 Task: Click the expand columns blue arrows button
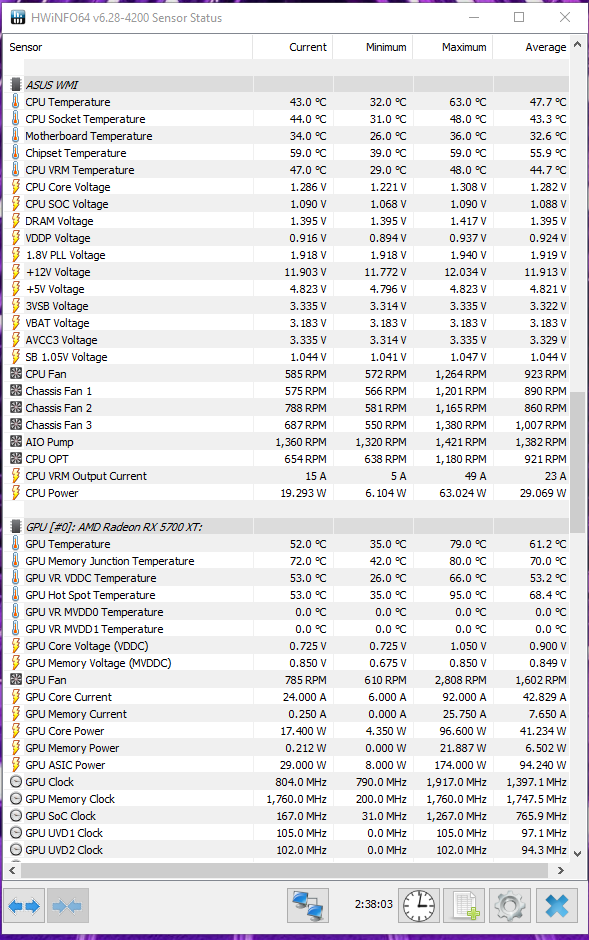coord(24,905)
